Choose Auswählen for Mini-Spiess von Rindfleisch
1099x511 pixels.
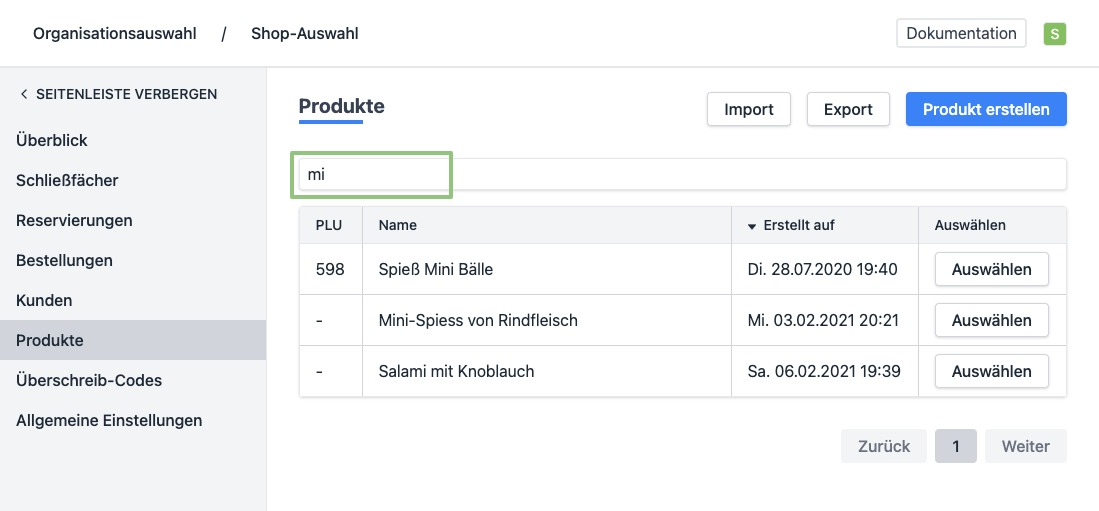[x=990, y=320]
